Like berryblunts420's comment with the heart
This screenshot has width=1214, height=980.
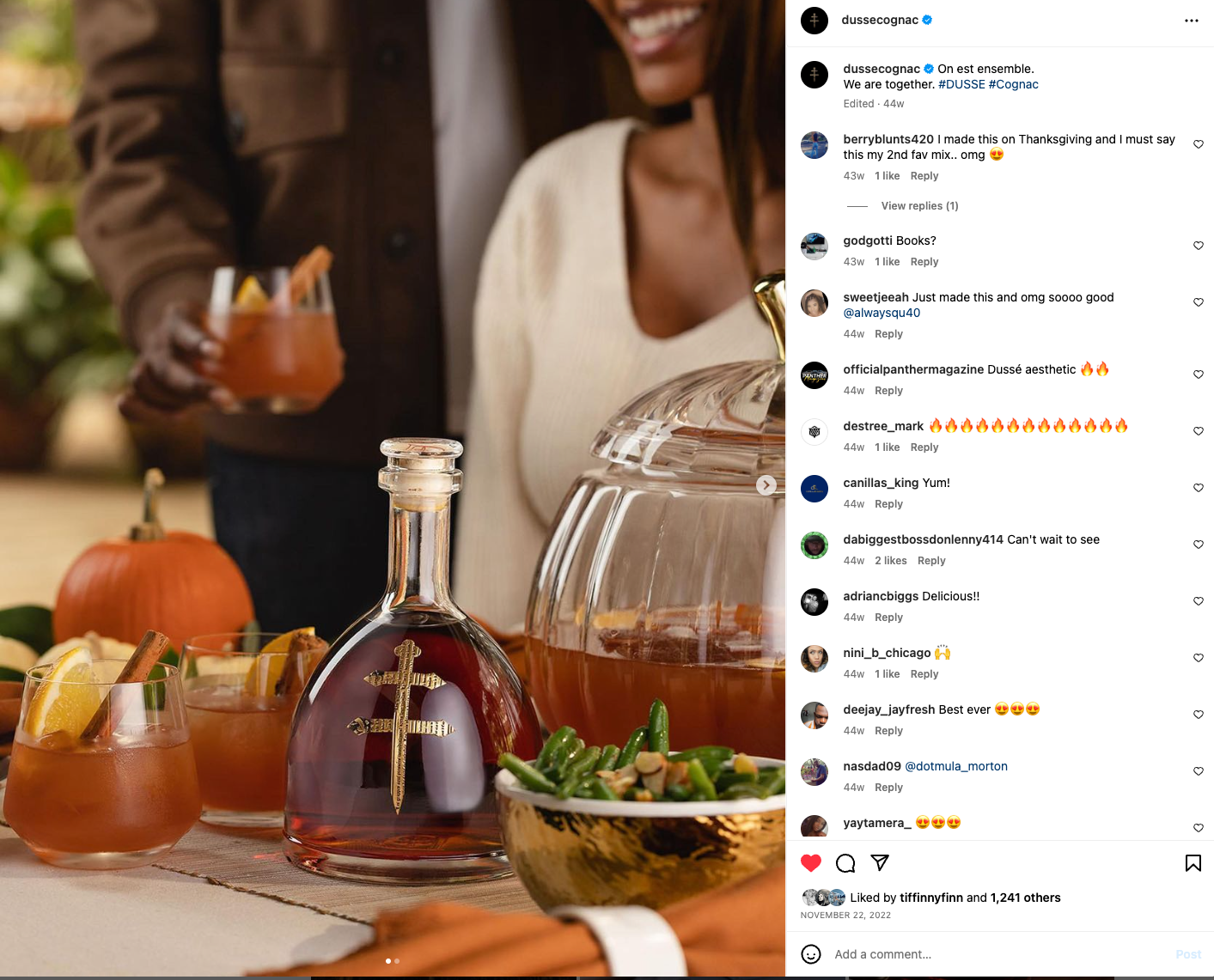click(1199, 144)
